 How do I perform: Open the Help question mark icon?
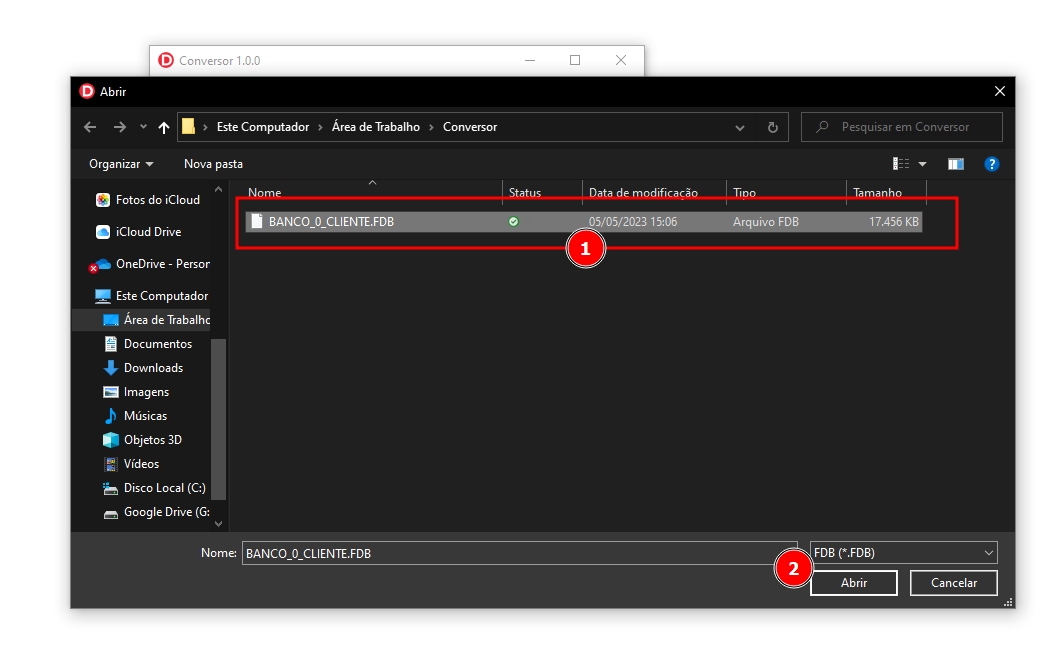coord(991,164)
